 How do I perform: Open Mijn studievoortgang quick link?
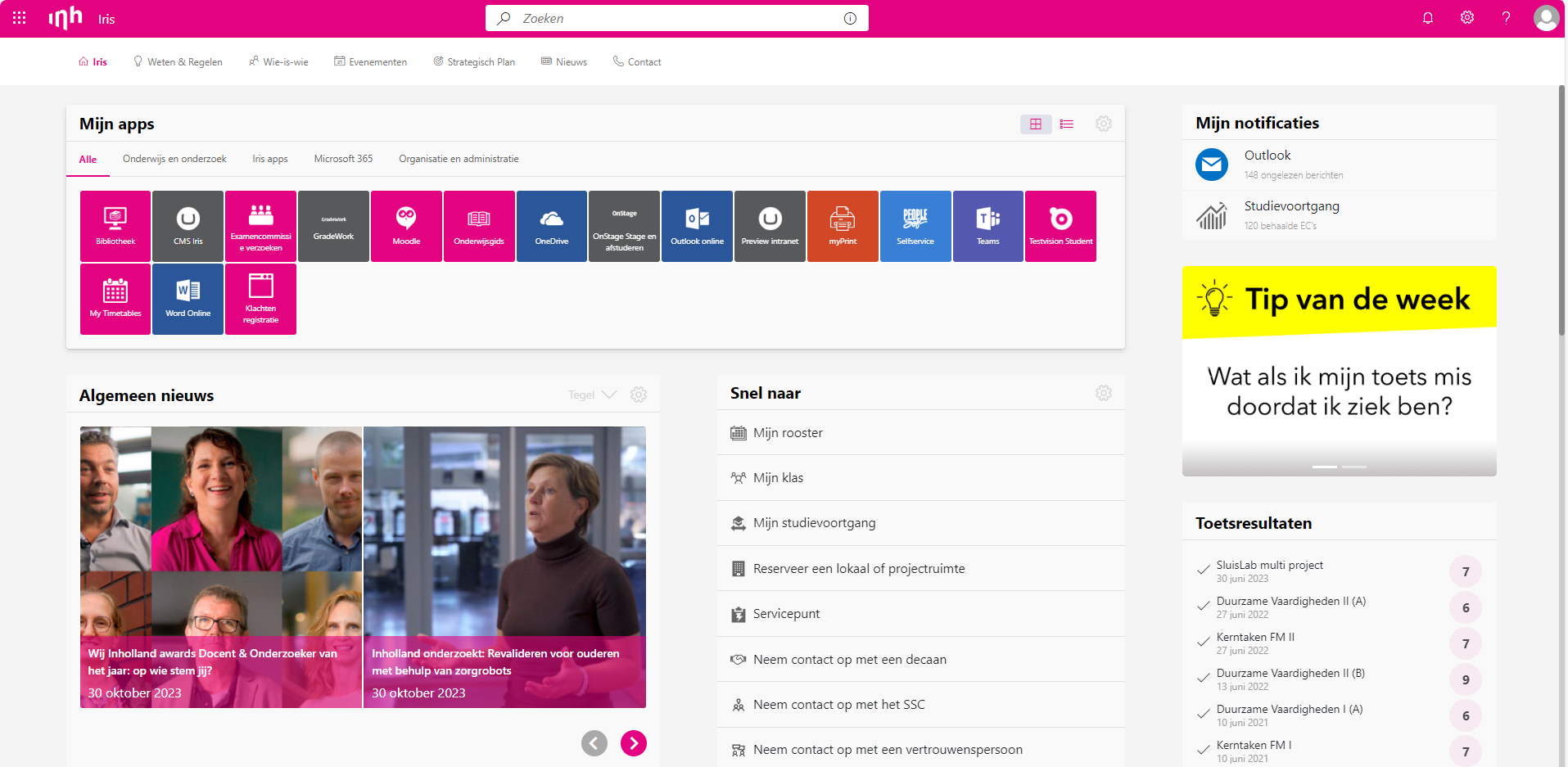coord(921,523)
